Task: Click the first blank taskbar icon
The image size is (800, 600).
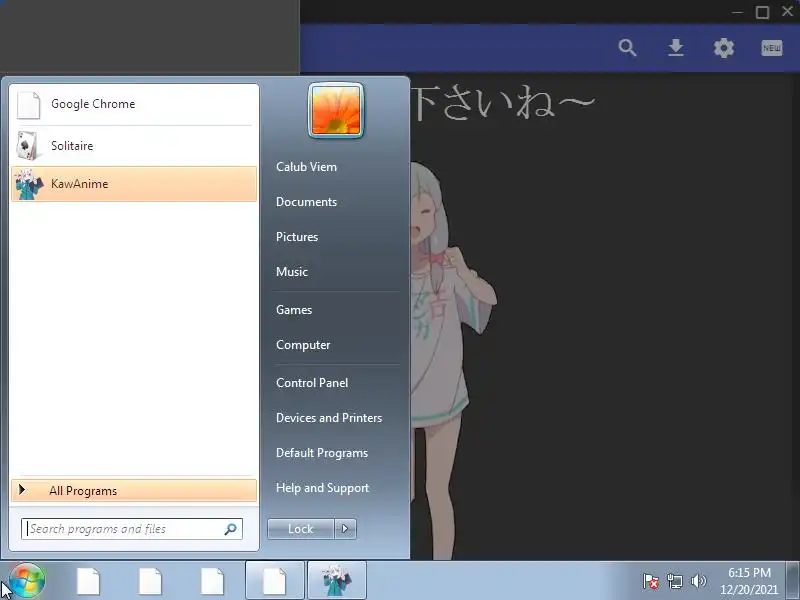Action: click(x=88, y=581)
